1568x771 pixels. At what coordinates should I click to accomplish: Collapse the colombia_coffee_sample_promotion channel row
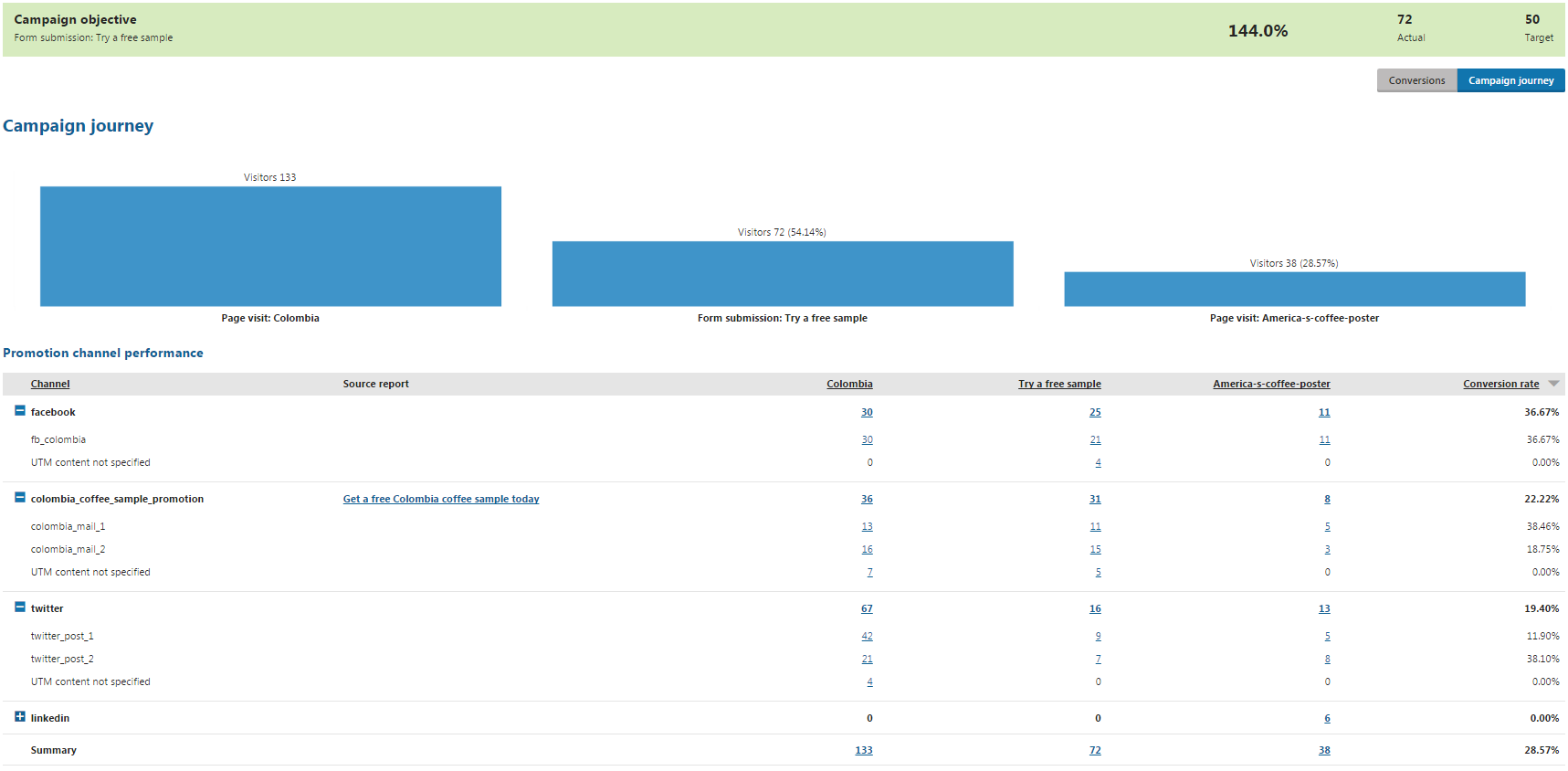[20, 498]
